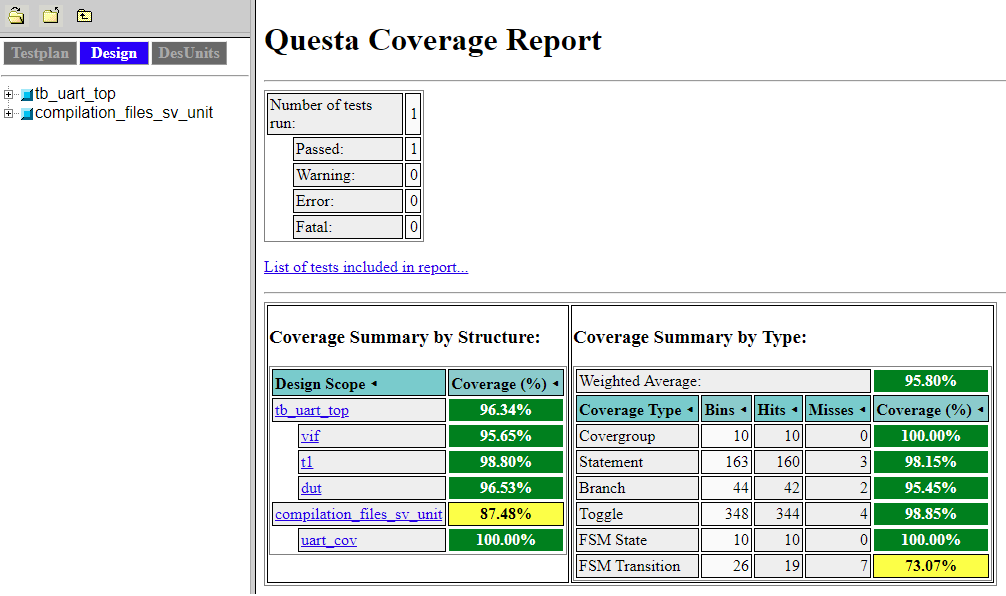Click the 96.53% coverage cell for dut
The width and height of the screenshot is (1006, 596).
tap(506, 488)
